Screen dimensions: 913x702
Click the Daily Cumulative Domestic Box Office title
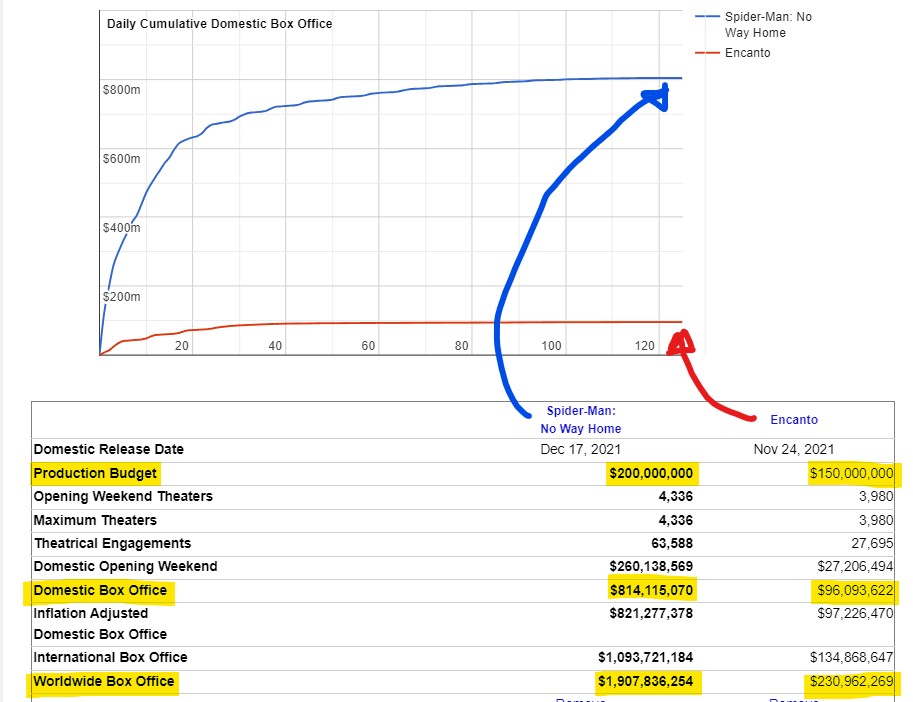[219, 24]
